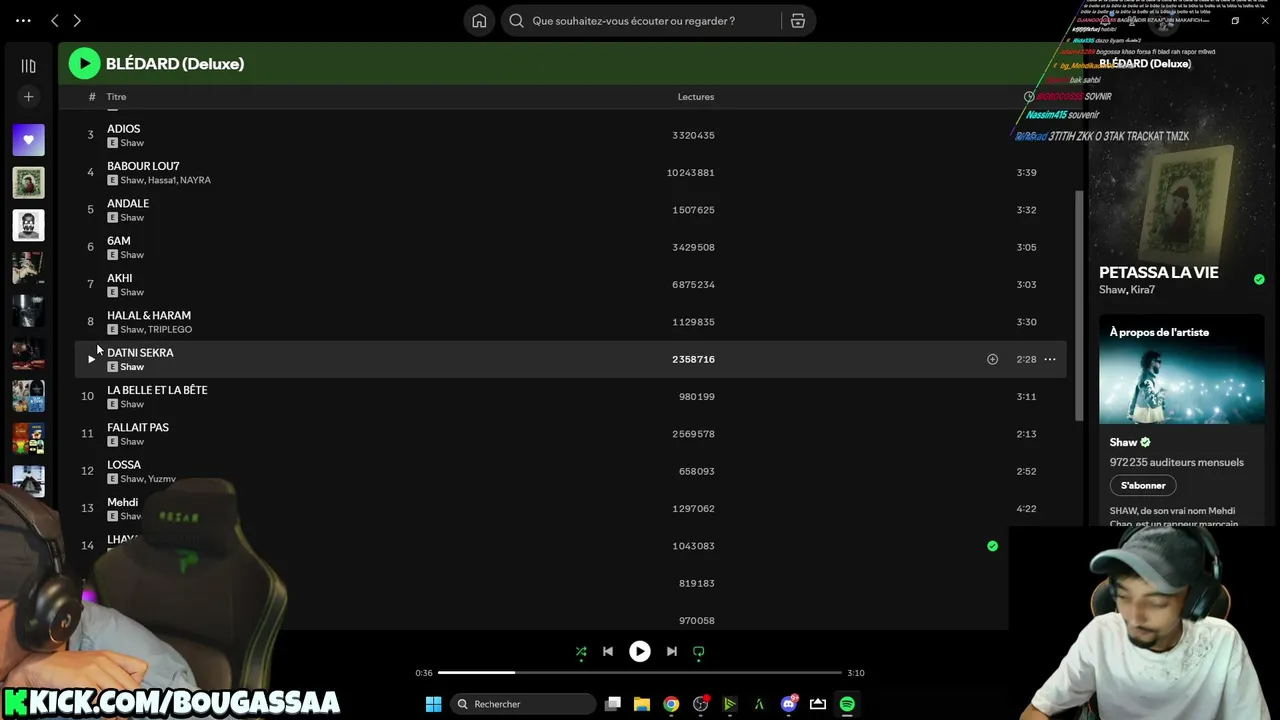Expand Your Library sidebar
The image size is (1280, 720).
(28, 66)
